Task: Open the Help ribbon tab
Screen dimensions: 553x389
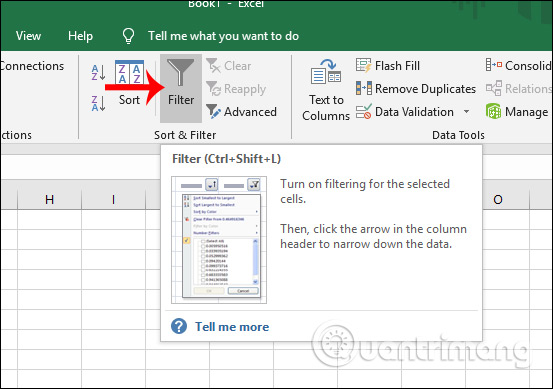Action: tap(80, 36)
